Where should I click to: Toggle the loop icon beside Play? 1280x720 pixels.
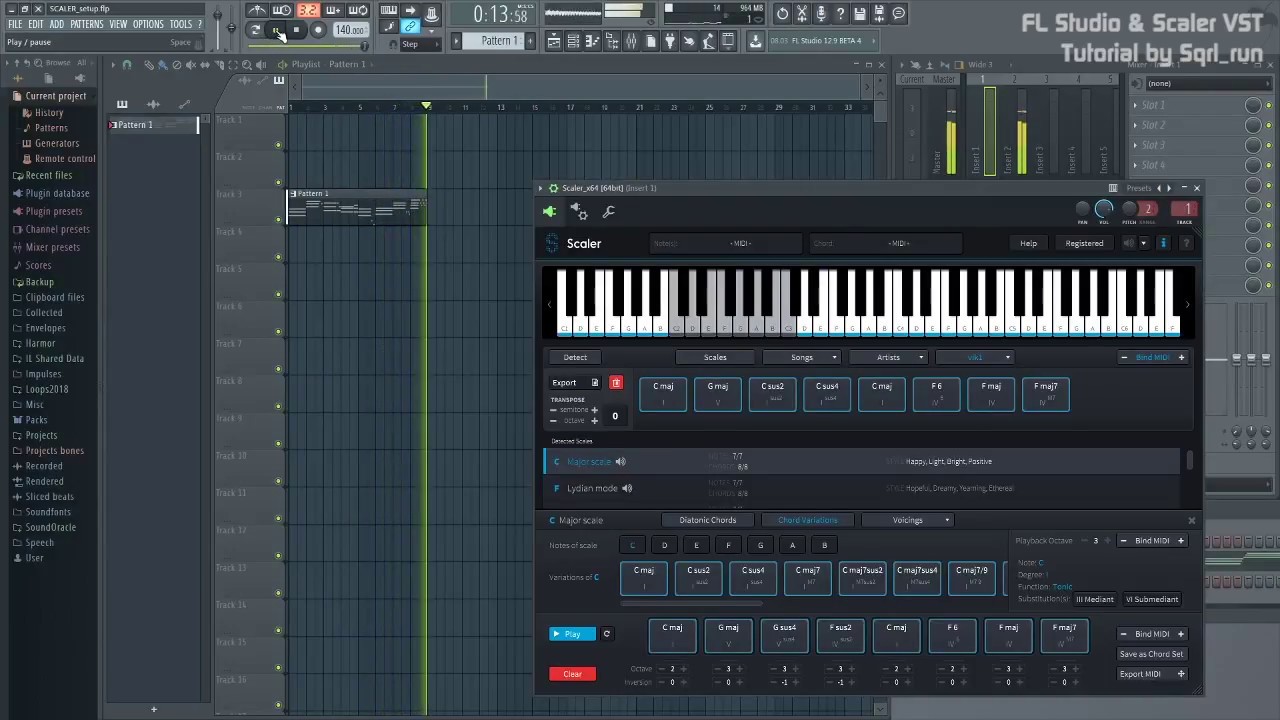click(606, 634)
